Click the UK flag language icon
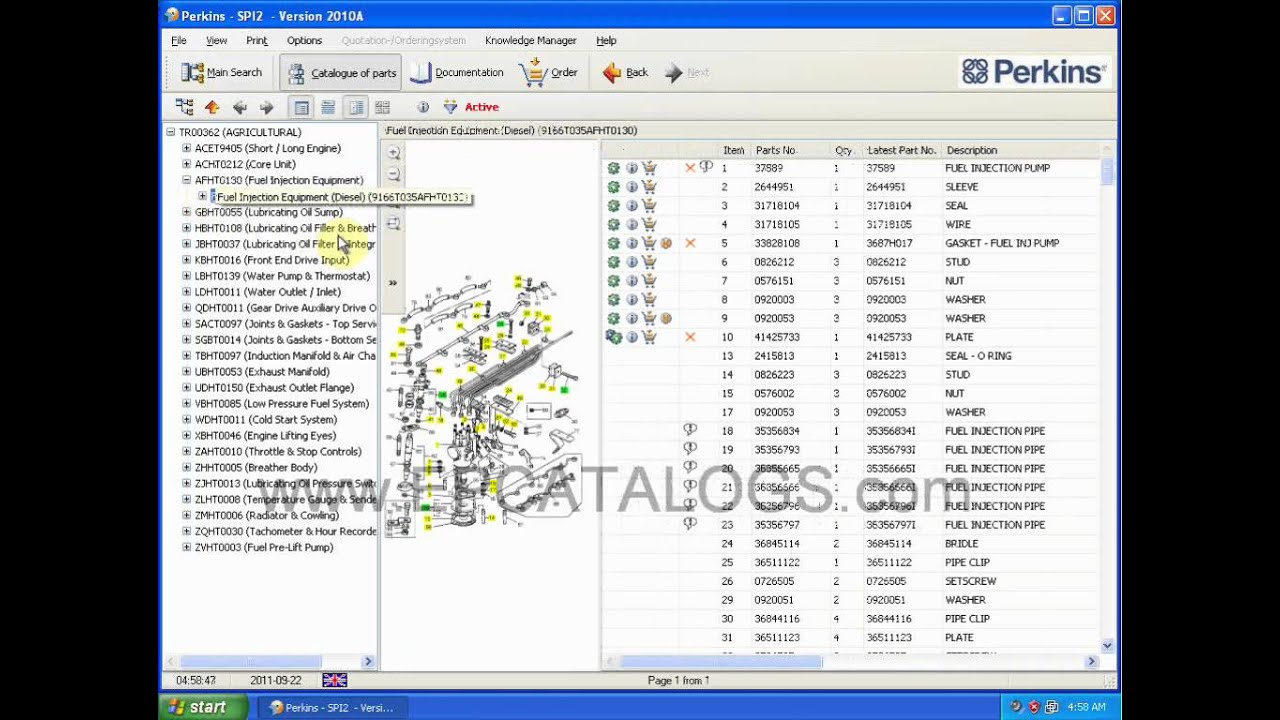 (334, 680)
